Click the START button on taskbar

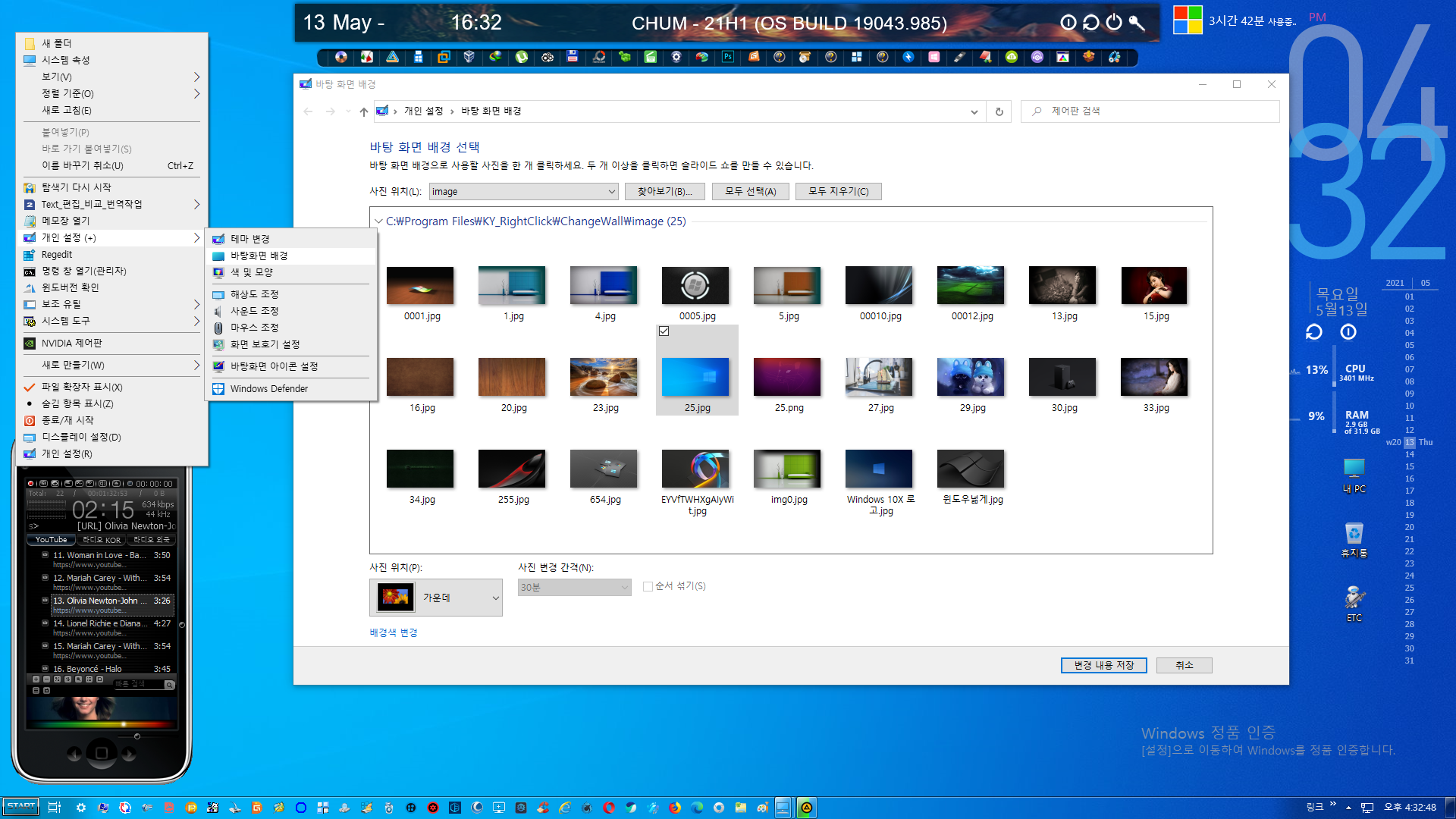click(20, 807)
